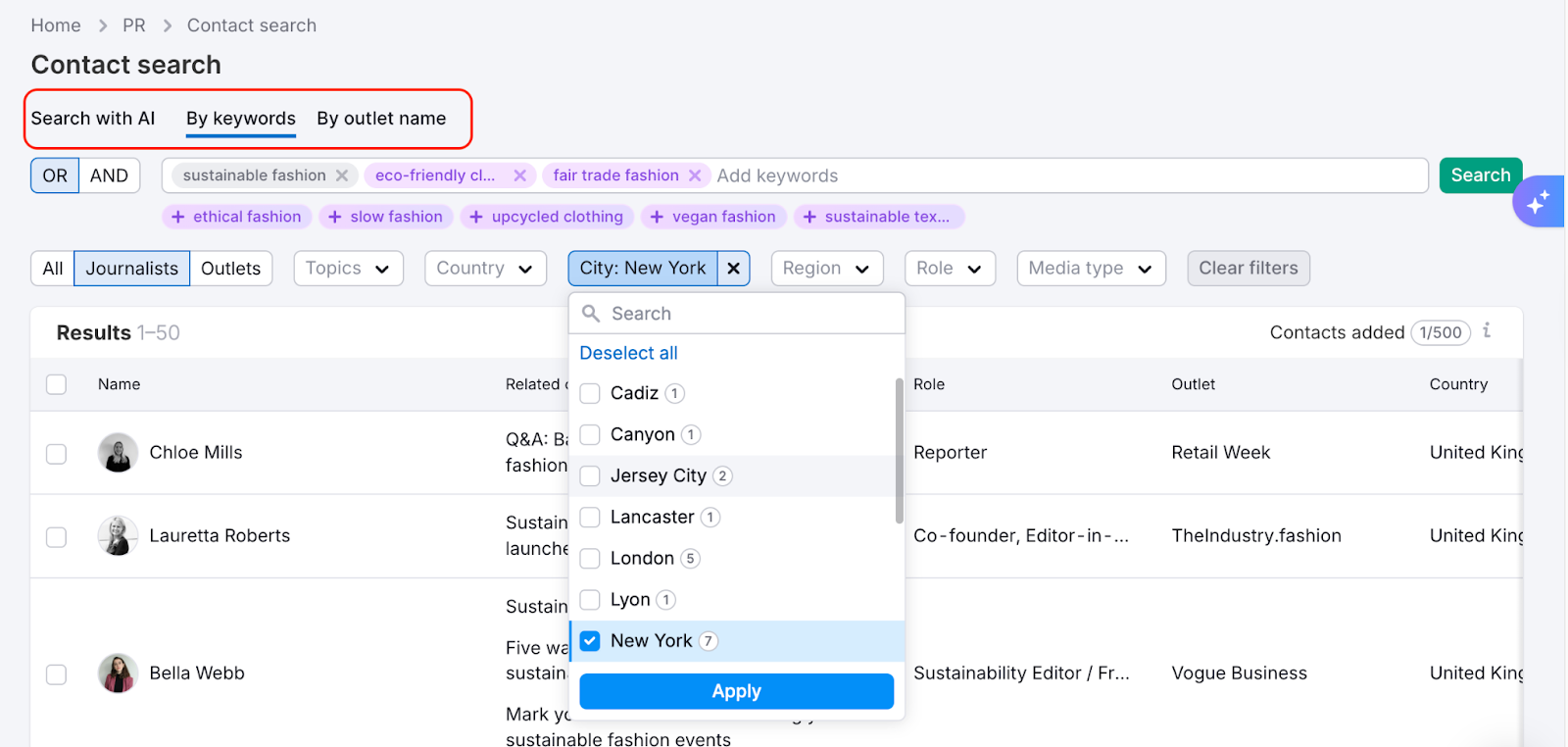This screenshot has height=747, width=1568.
Task: Click the Deselect all link
Action: tap(628, 353)
